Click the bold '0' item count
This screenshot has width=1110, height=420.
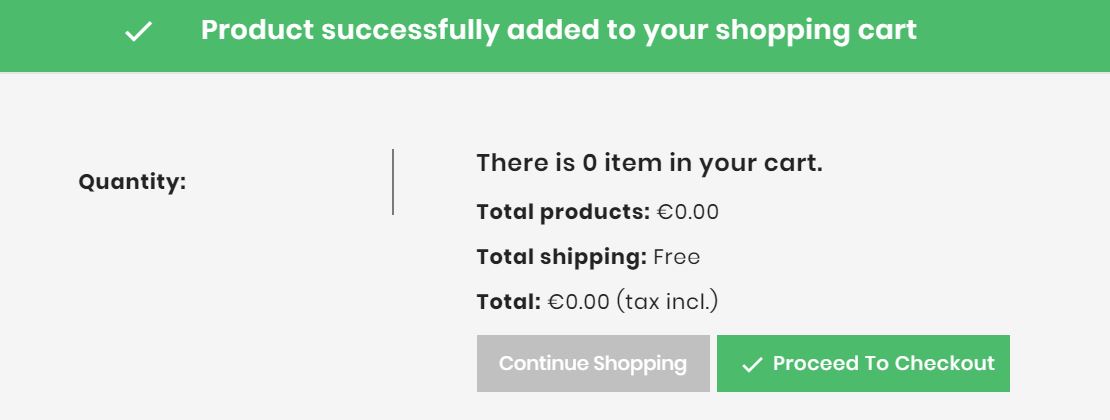pos(590,164)
